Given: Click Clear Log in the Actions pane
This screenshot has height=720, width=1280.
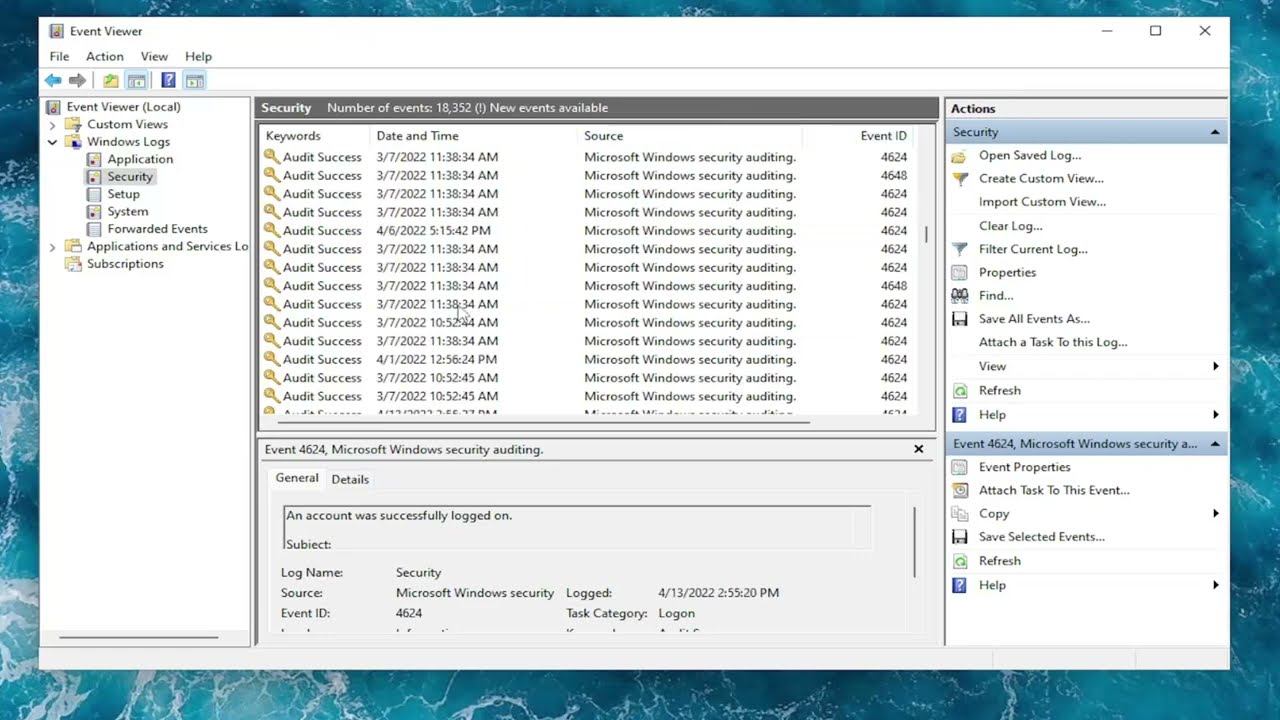Looking at the screenshot, I should pyautogui.click(x=1010, y=226).
